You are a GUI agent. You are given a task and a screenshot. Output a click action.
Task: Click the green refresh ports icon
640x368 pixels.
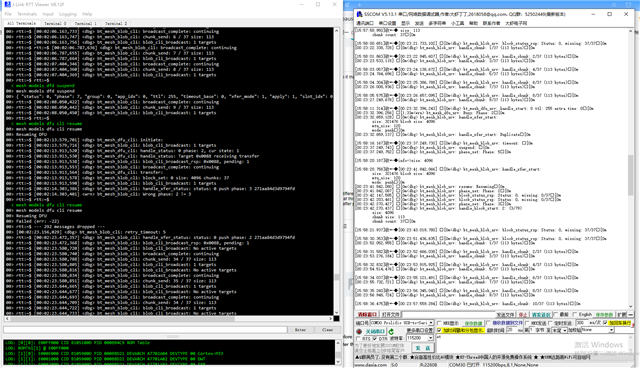pos(391,331)
